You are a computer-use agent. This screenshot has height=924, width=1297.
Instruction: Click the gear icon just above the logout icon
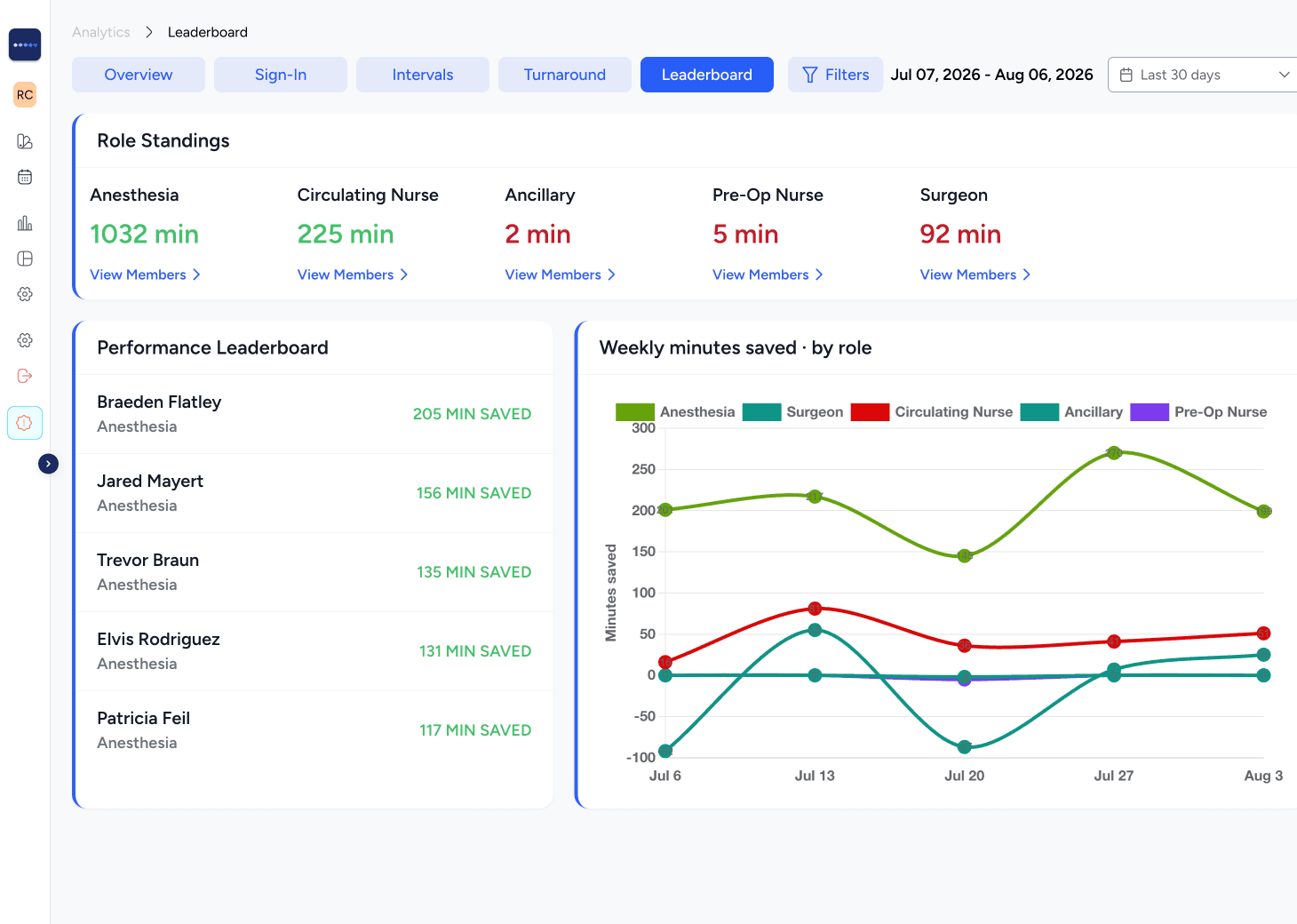coord(25,340)
